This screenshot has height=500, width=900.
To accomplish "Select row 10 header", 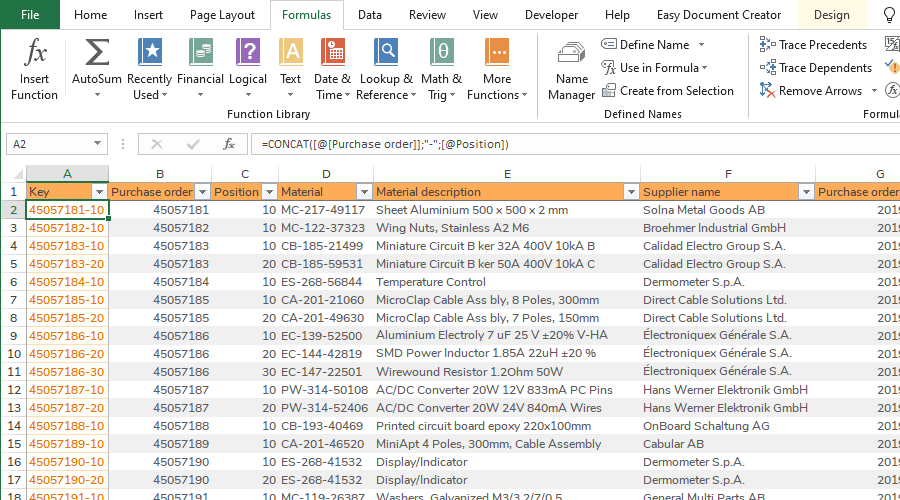I will click(x=14, y=354).
